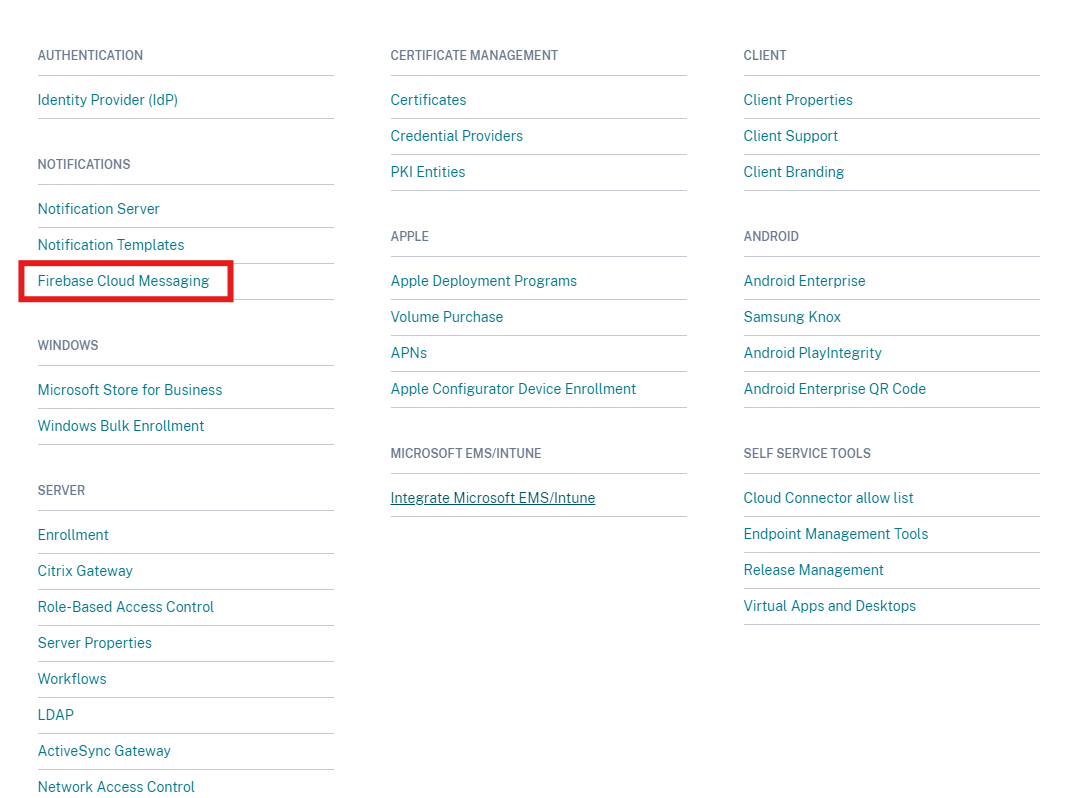Click Apple Deployment Programs
This screenshot has width=1087, height=798.
tap(483, 281)
